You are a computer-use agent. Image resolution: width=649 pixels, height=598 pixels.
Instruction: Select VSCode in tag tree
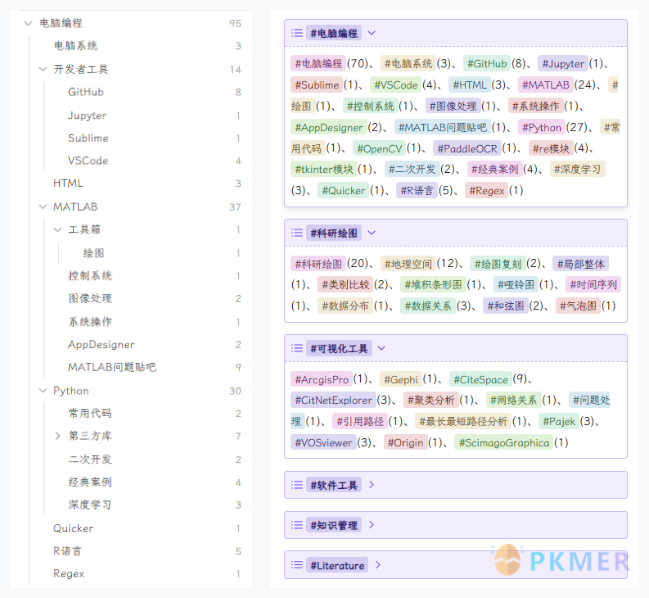click(88, 161)
